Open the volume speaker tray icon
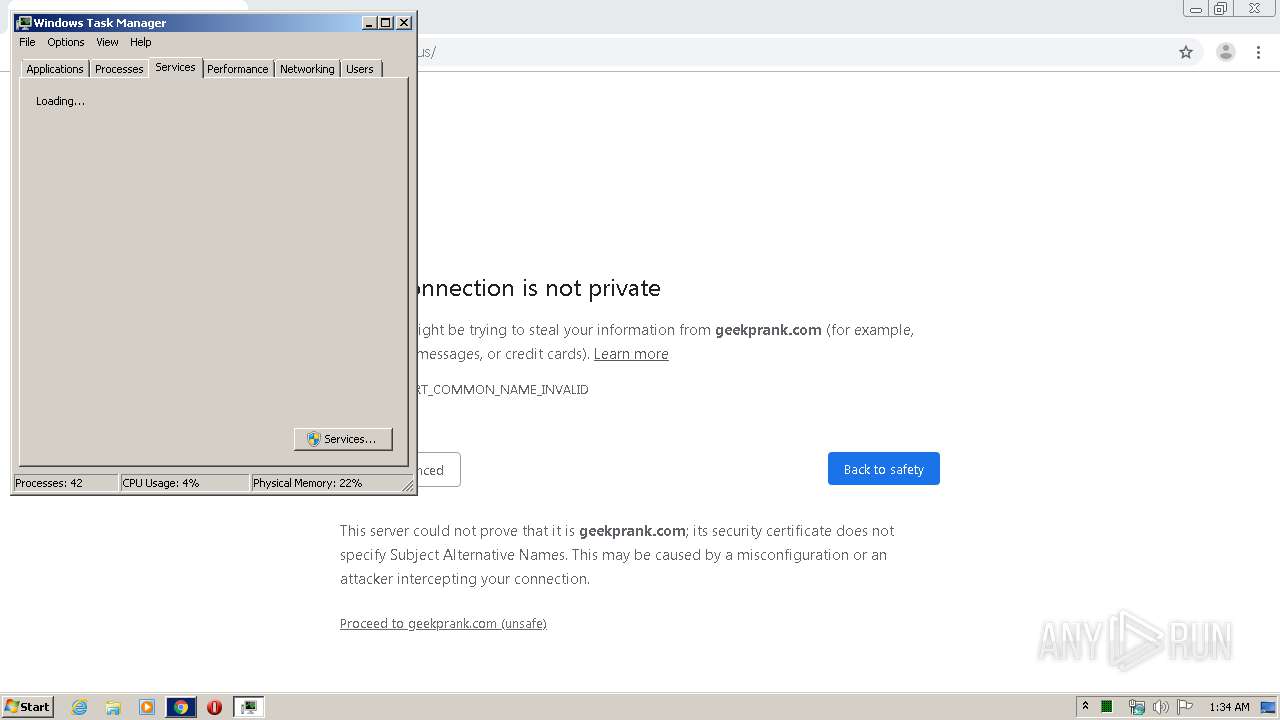 (x=1160, y=707)
